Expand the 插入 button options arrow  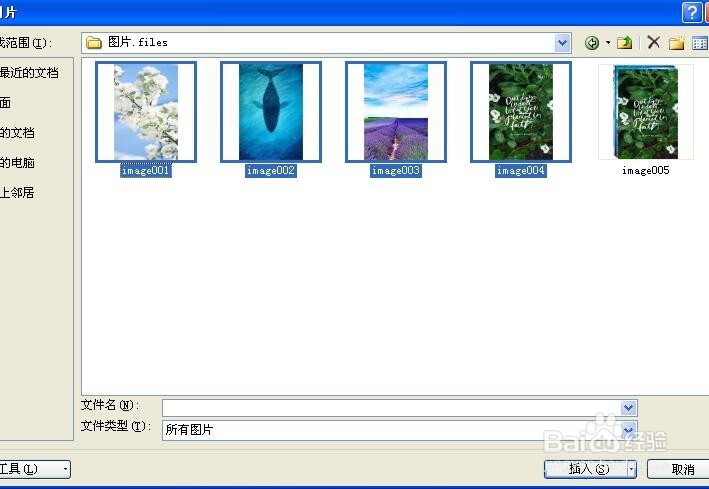632,469
